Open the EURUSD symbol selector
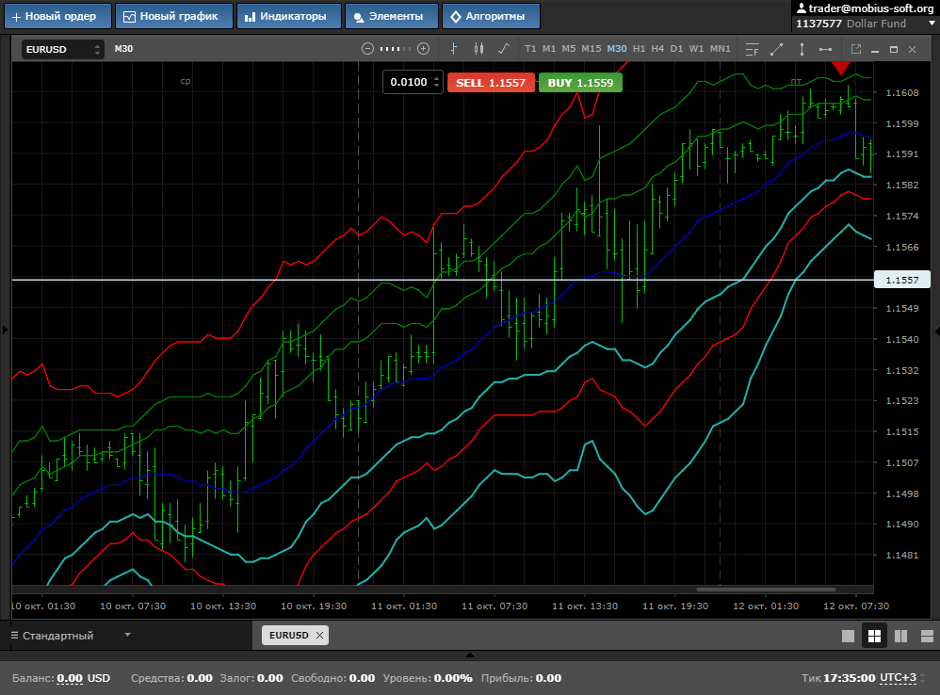Screen dimensions: 940x695 coord(63,49)
